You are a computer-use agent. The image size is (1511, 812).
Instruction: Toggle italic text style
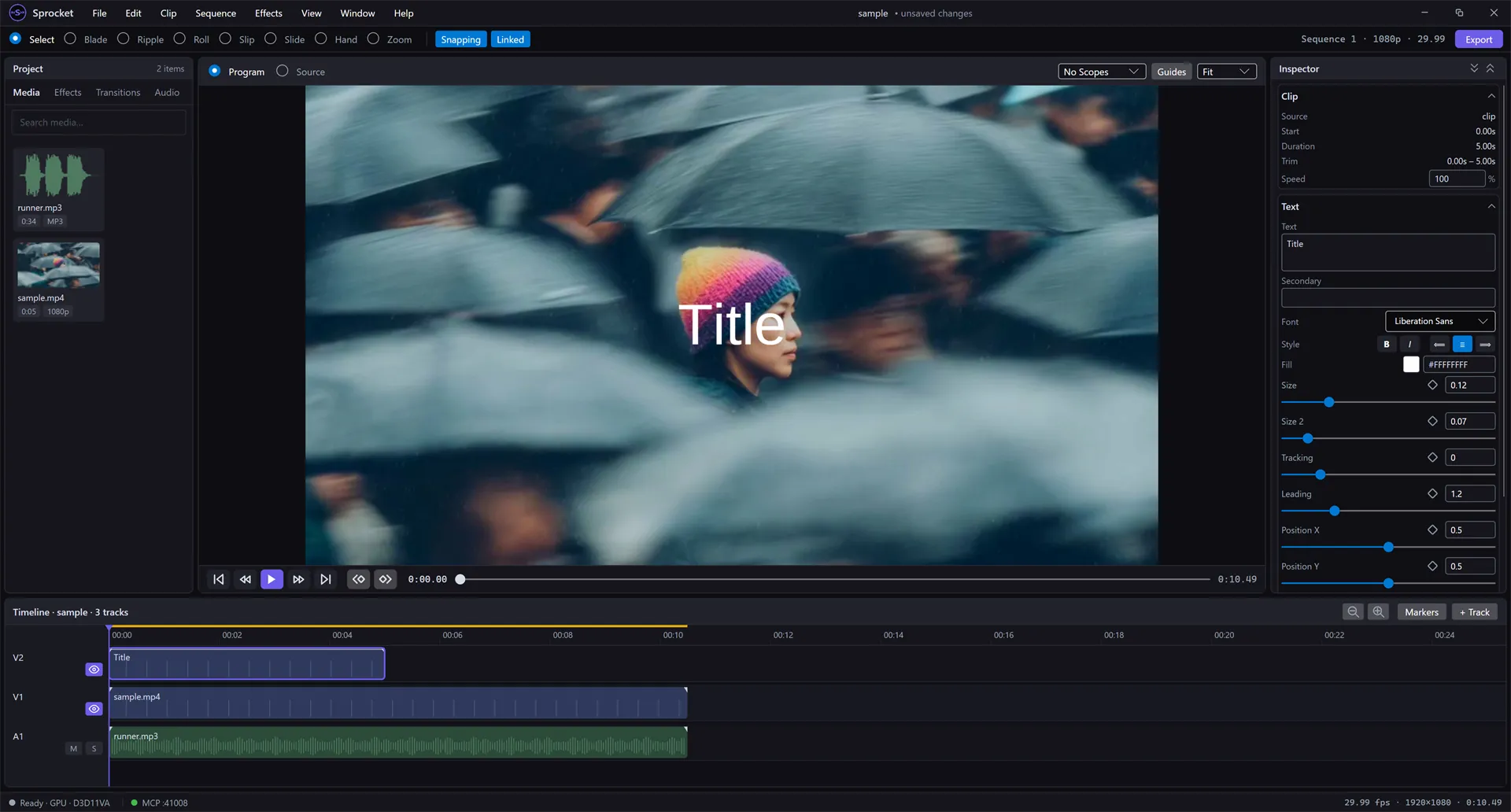(x=1409, y=344)
